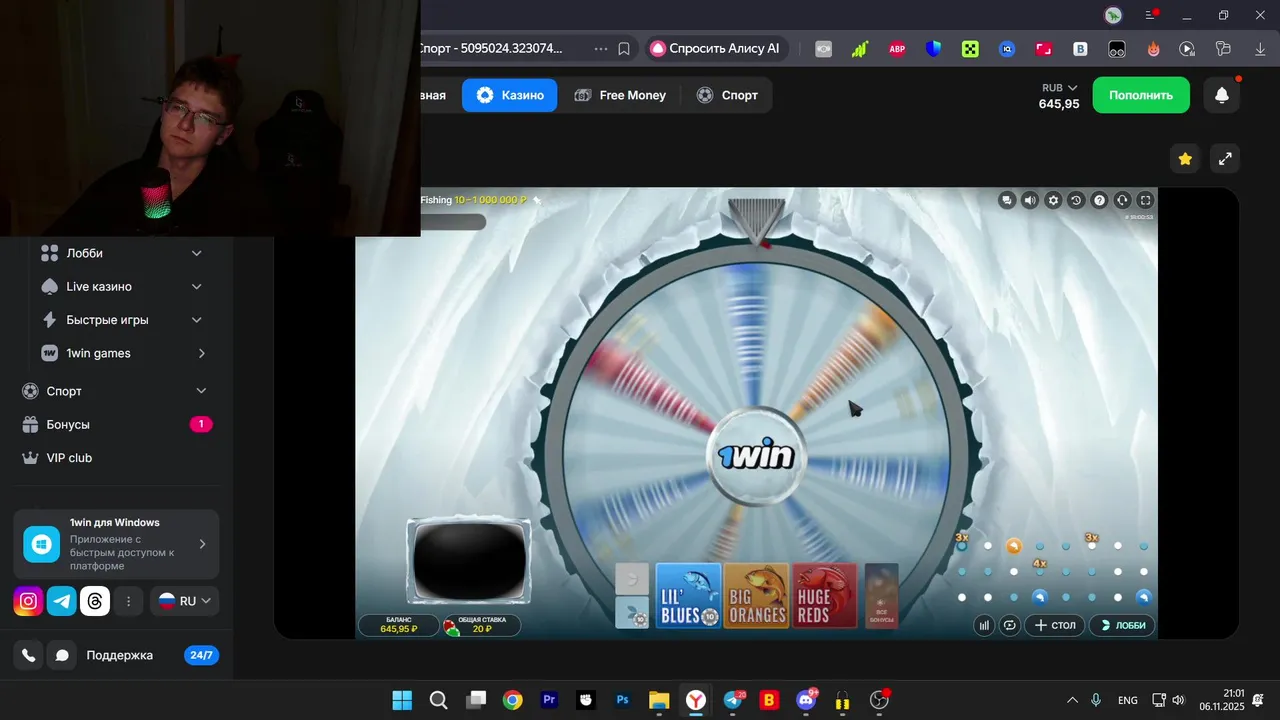This screenshot has height=720, width=1280.
Task: Expand the Спорт sidebar section
Action: (116, 391)
